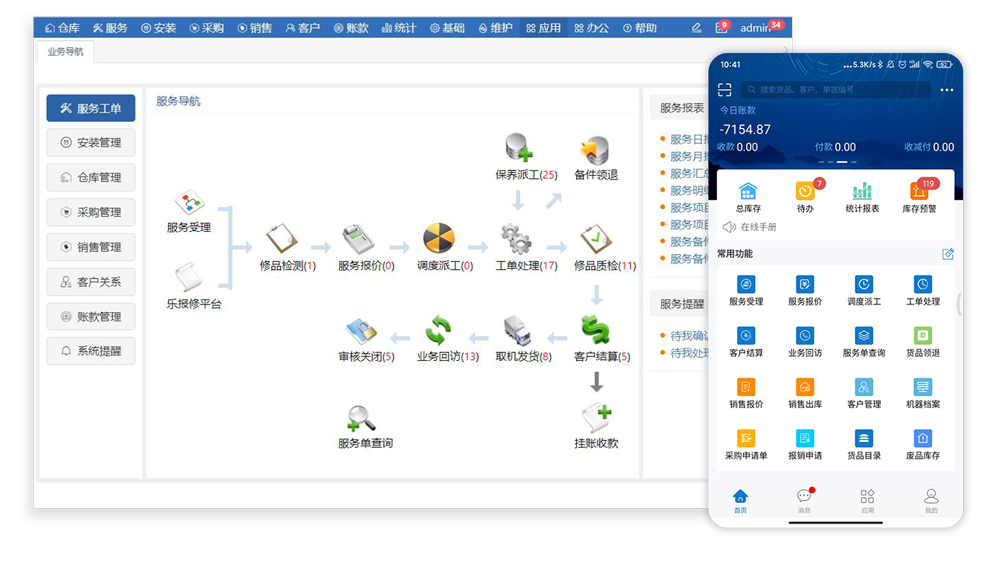985x562 pixels.
Task: Open 调度派工 in the service flow
Action: [x=438, y=240]
